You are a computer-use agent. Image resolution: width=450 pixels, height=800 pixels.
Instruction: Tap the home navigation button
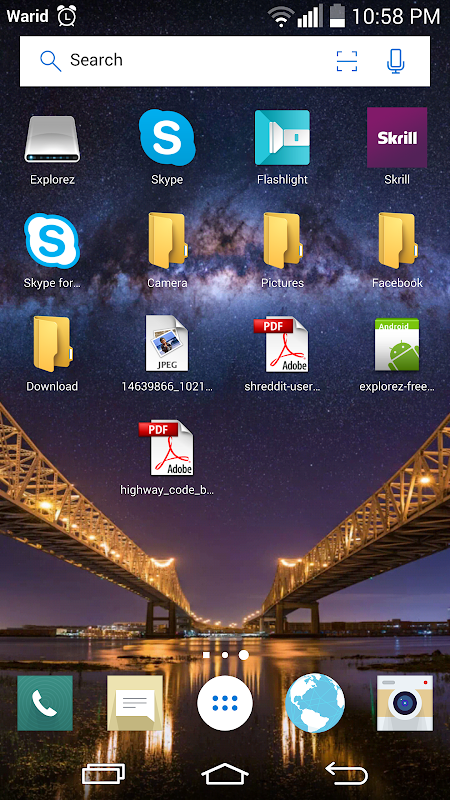pos(225,773)
